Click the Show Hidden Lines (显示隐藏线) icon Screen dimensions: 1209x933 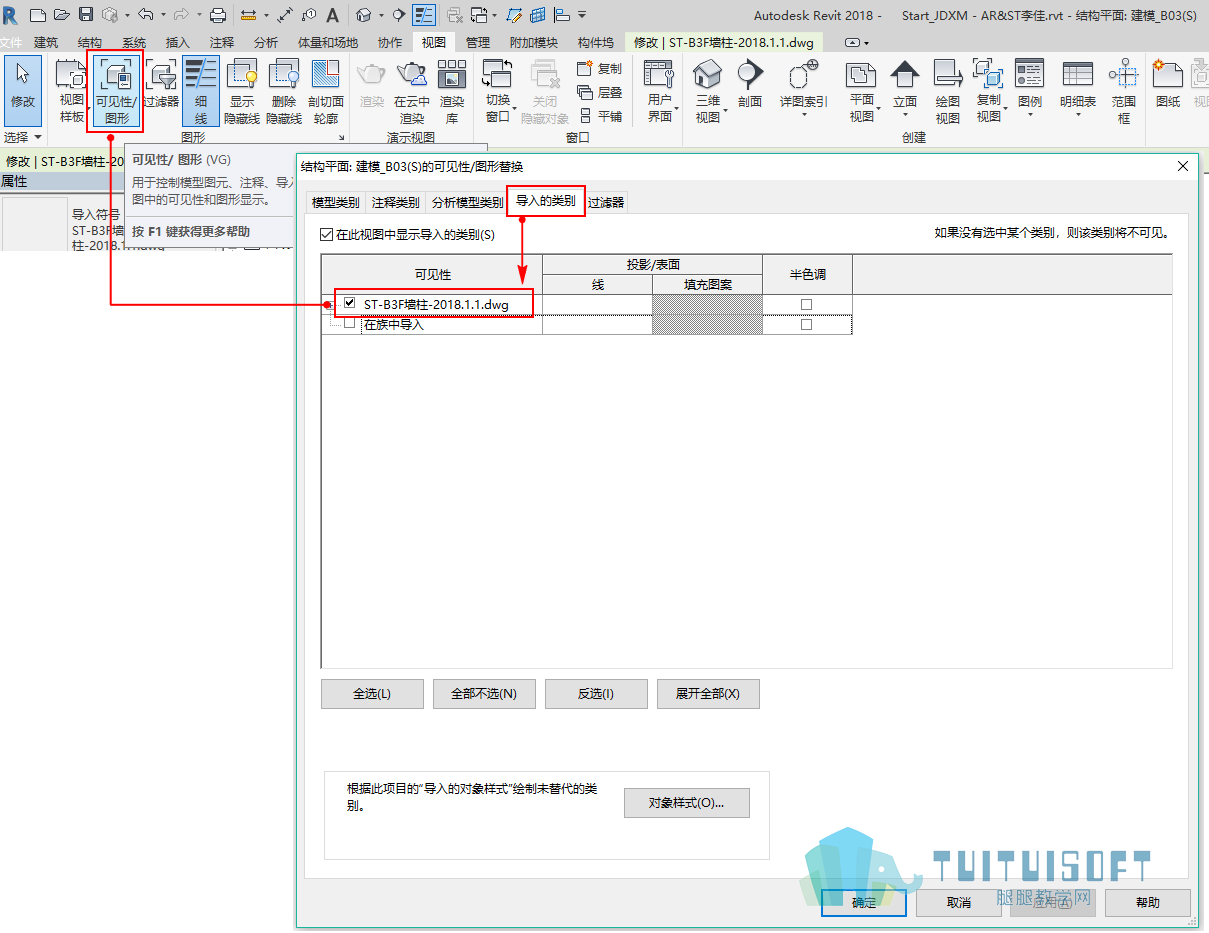point(244,91)
